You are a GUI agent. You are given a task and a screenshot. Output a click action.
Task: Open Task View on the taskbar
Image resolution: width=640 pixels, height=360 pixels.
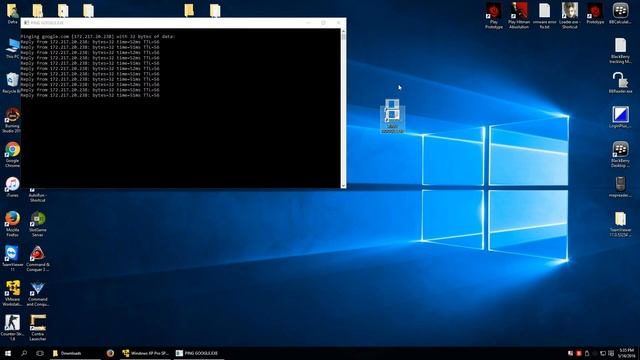click(x=40, y=353)
